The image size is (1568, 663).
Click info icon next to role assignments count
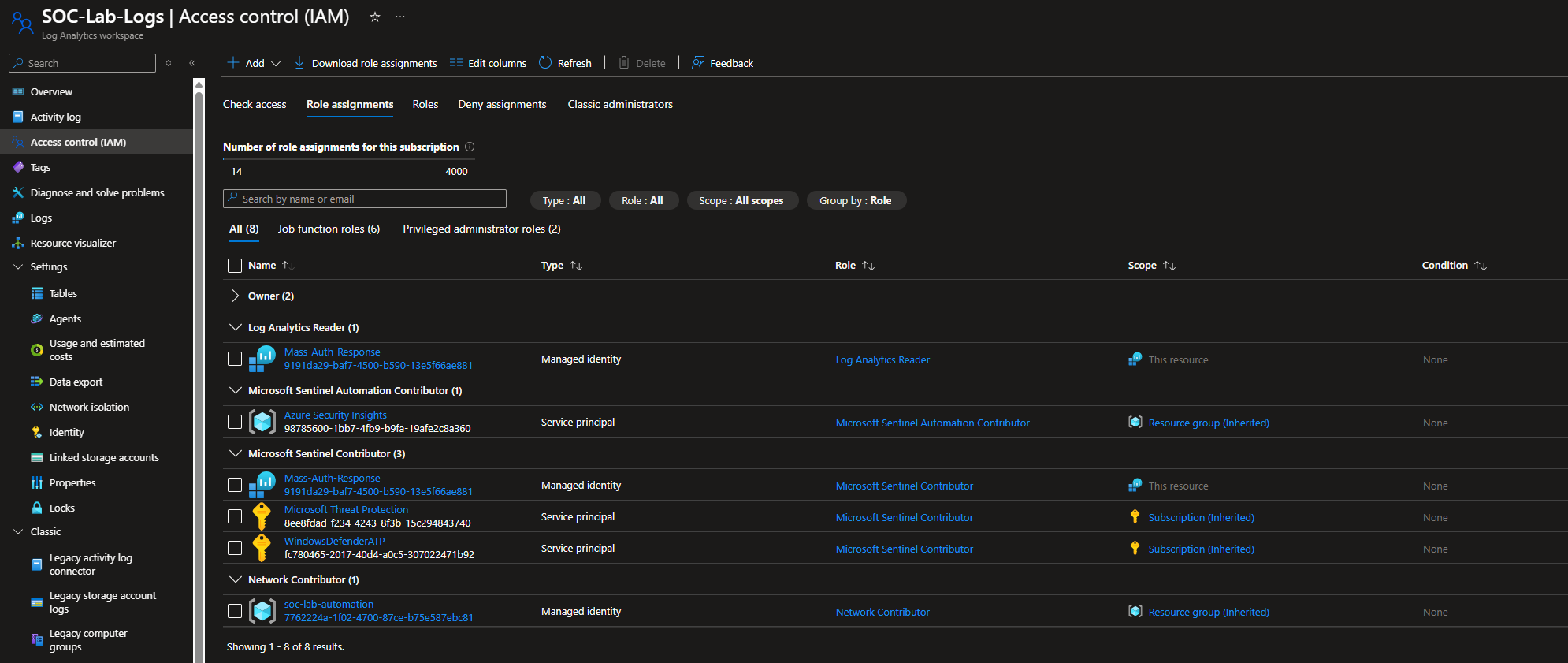[x=470, y=147]
